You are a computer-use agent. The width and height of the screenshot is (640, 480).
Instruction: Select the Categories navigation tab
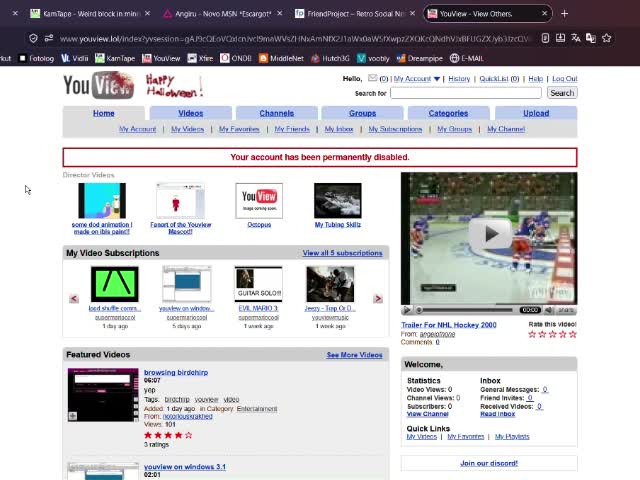(x=448, y=113)
